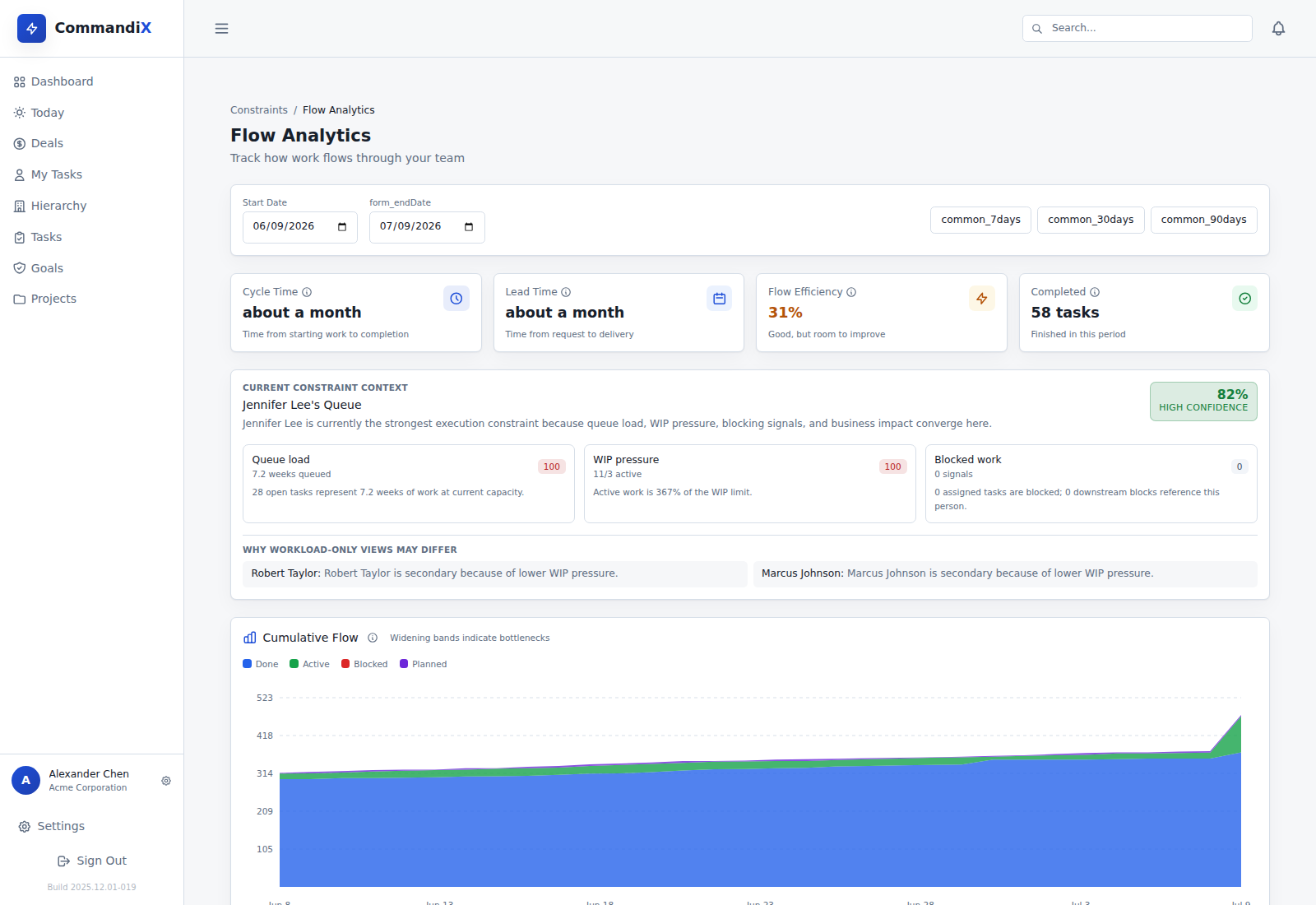Click the '31%' flow efficiency value
The width and height of the screenshot is (1316, 905).
tap(785, 313)
